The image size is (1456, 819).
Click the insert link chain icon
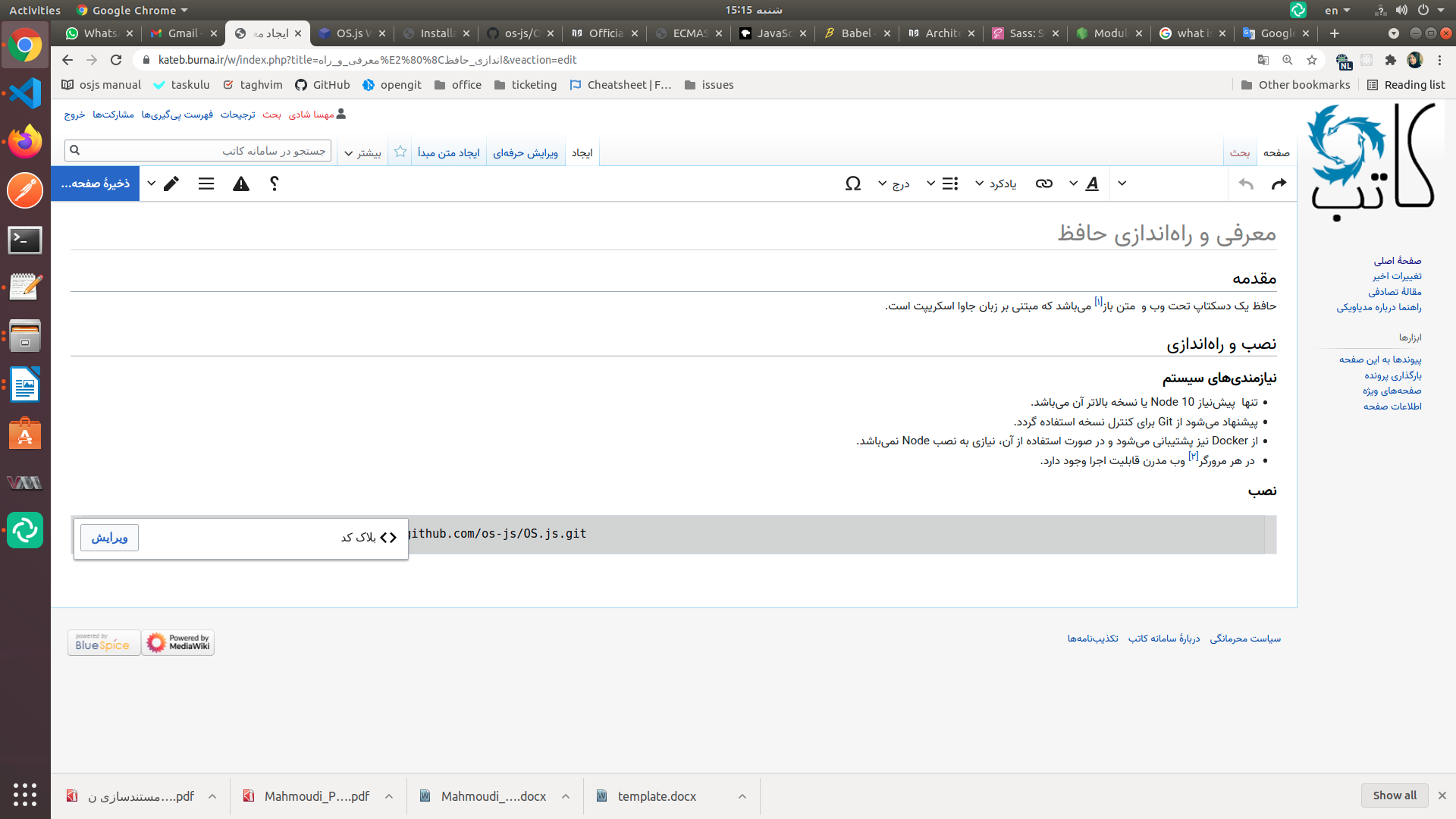(x=1044, y=184)
